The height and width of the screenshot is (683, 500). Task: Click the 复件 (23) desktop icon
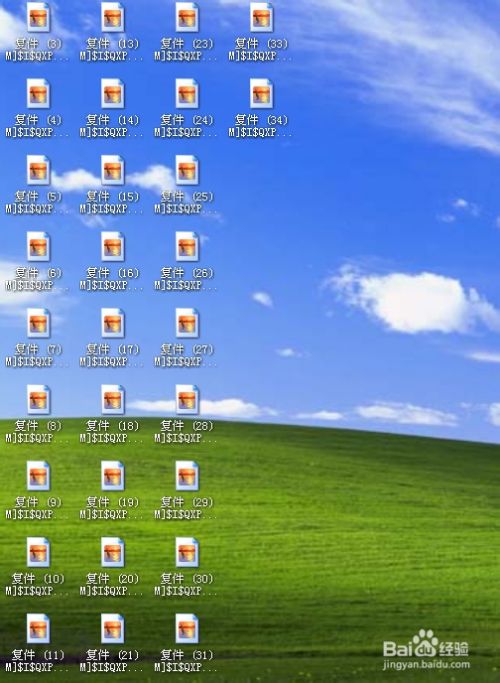187,17
